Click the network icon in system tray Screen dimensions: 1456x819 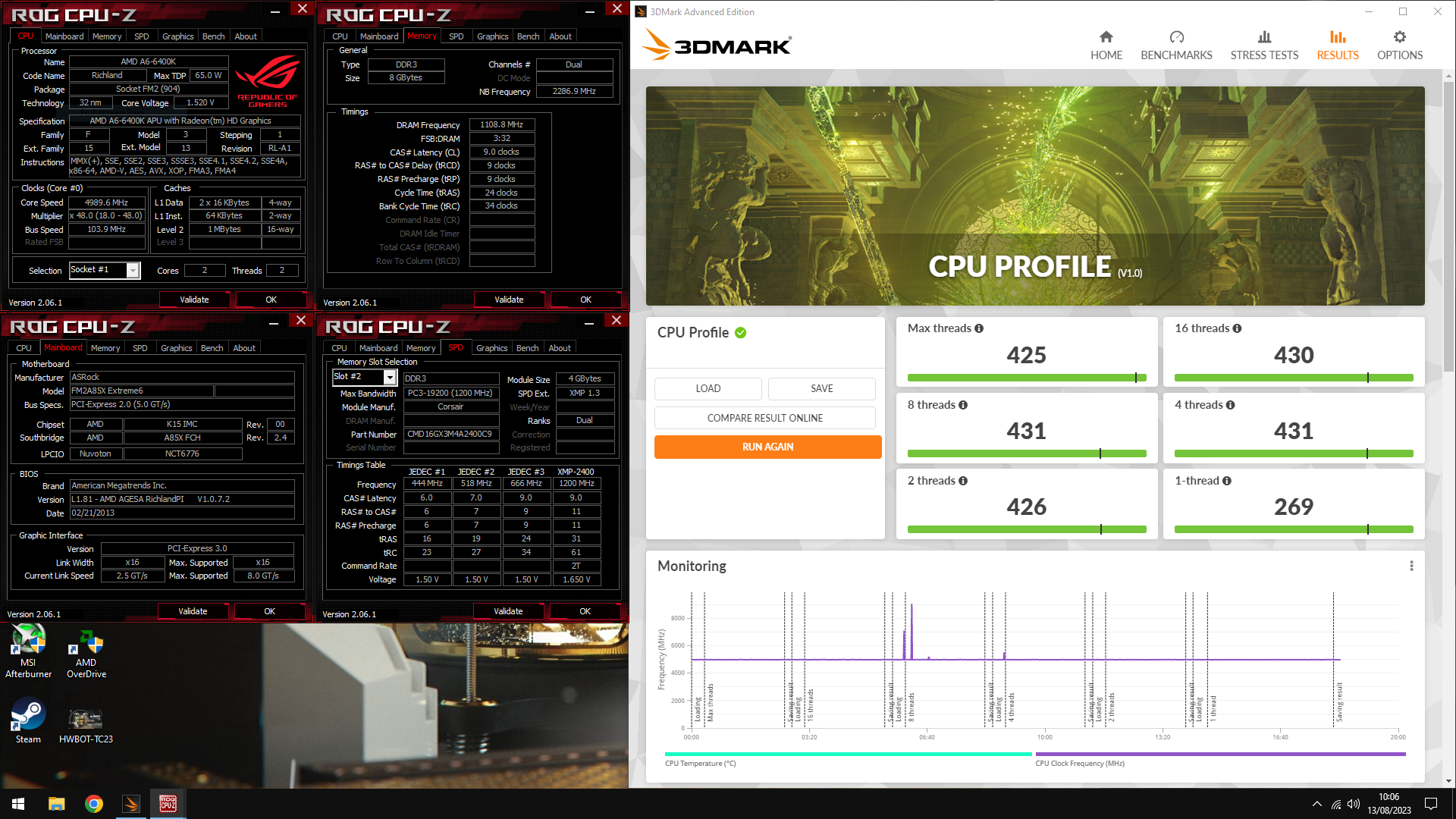(x=1335, y=804)
